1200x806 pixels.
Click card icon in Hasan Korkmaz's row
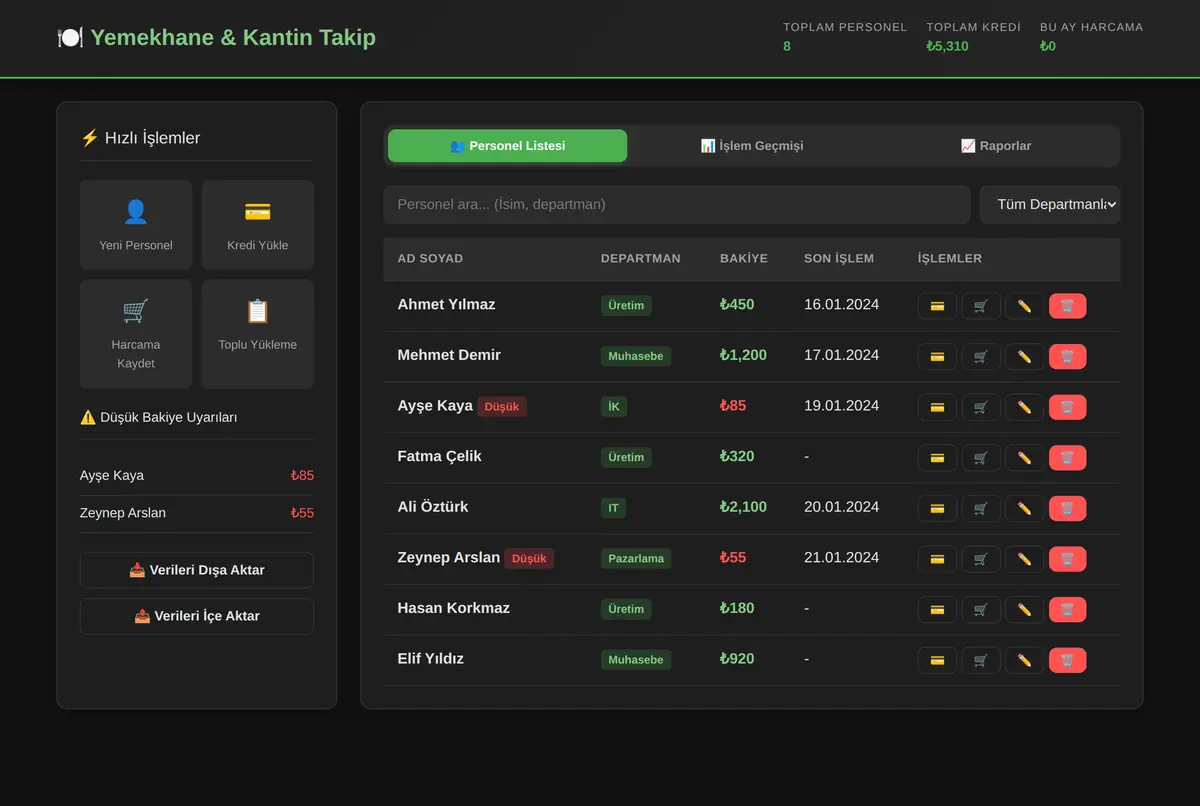(937, 610)
